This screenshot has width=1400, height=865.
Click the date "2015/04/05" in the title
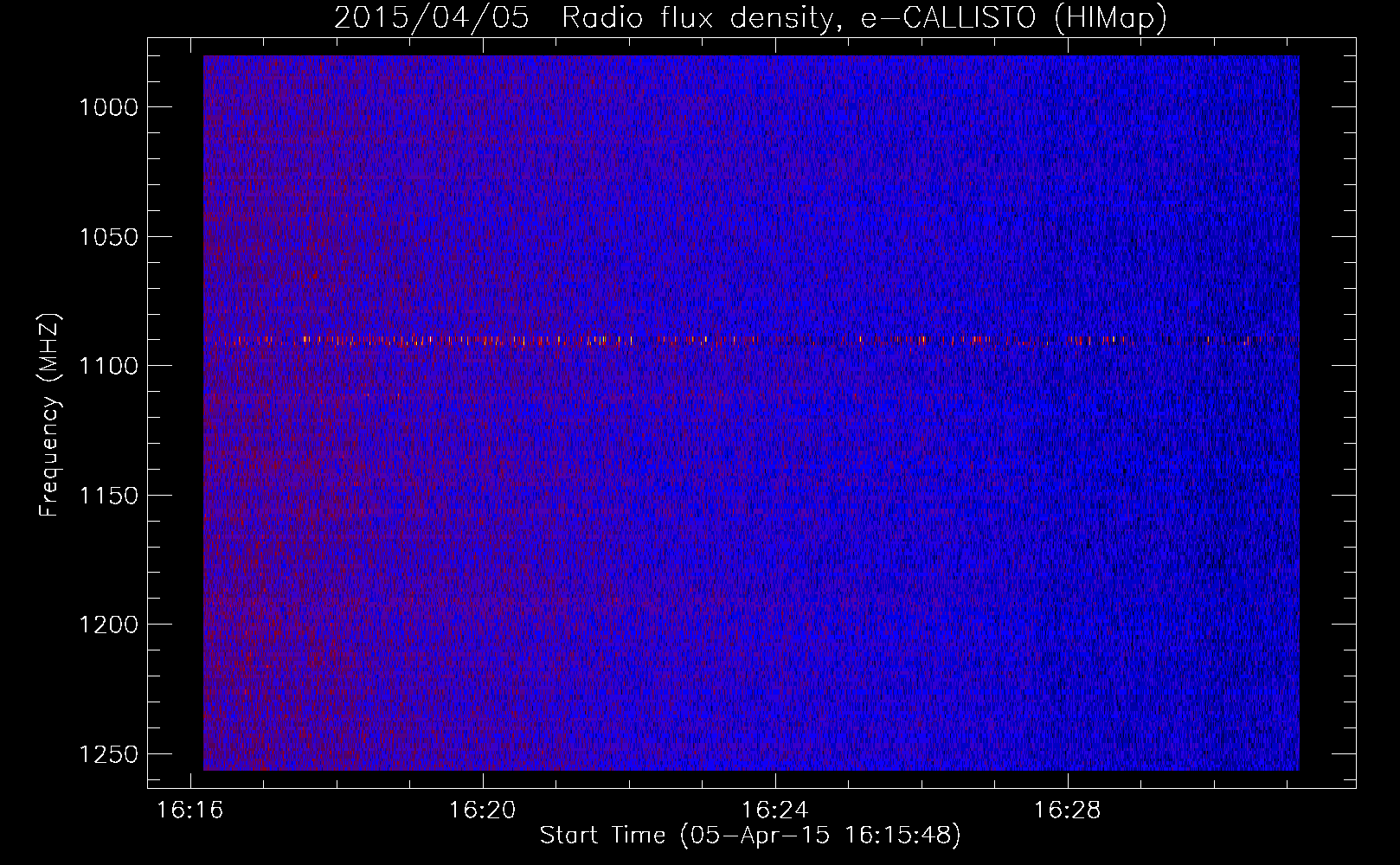click(x=431, y=18)
